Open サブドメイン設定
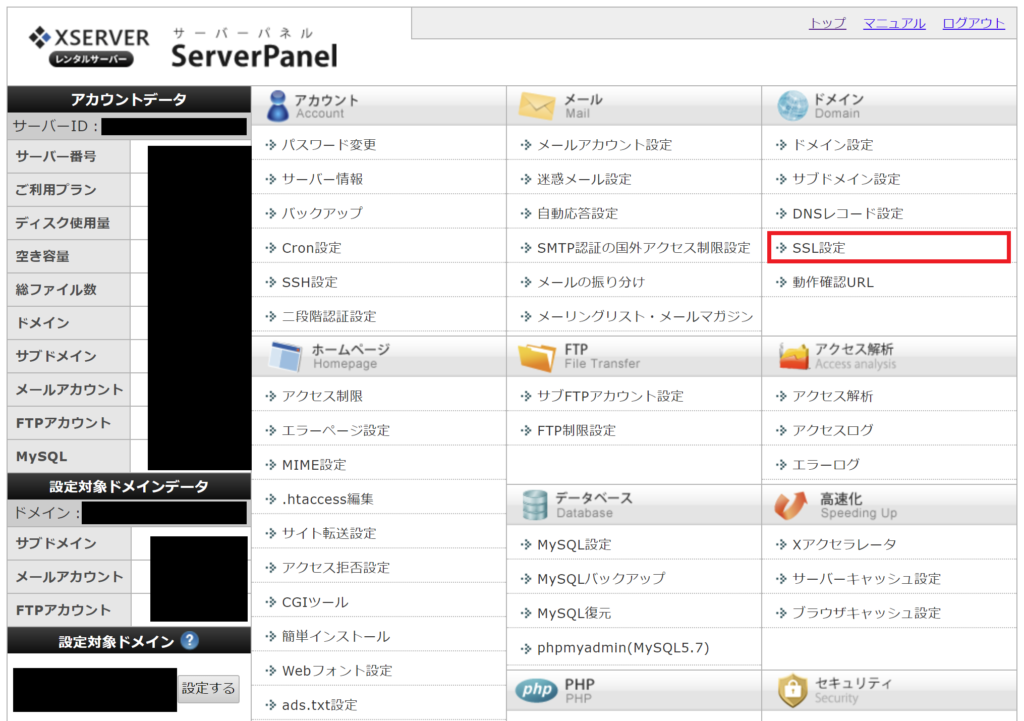Image resolution: width=1024 pixels, height=721 pixels. click(x=846, y=179)
